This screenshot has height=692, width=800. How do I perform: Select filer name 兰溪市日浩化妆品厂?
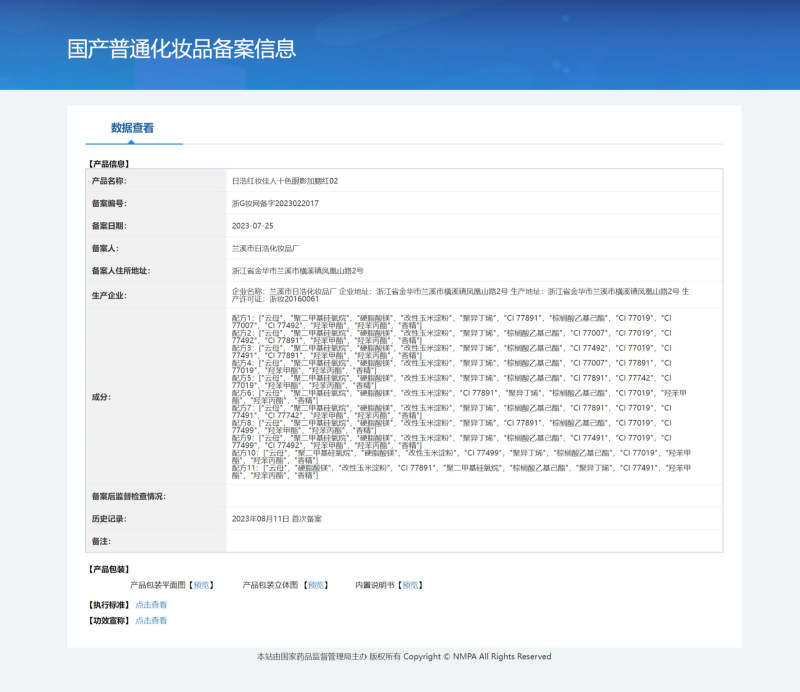click(x=265, y=248)
